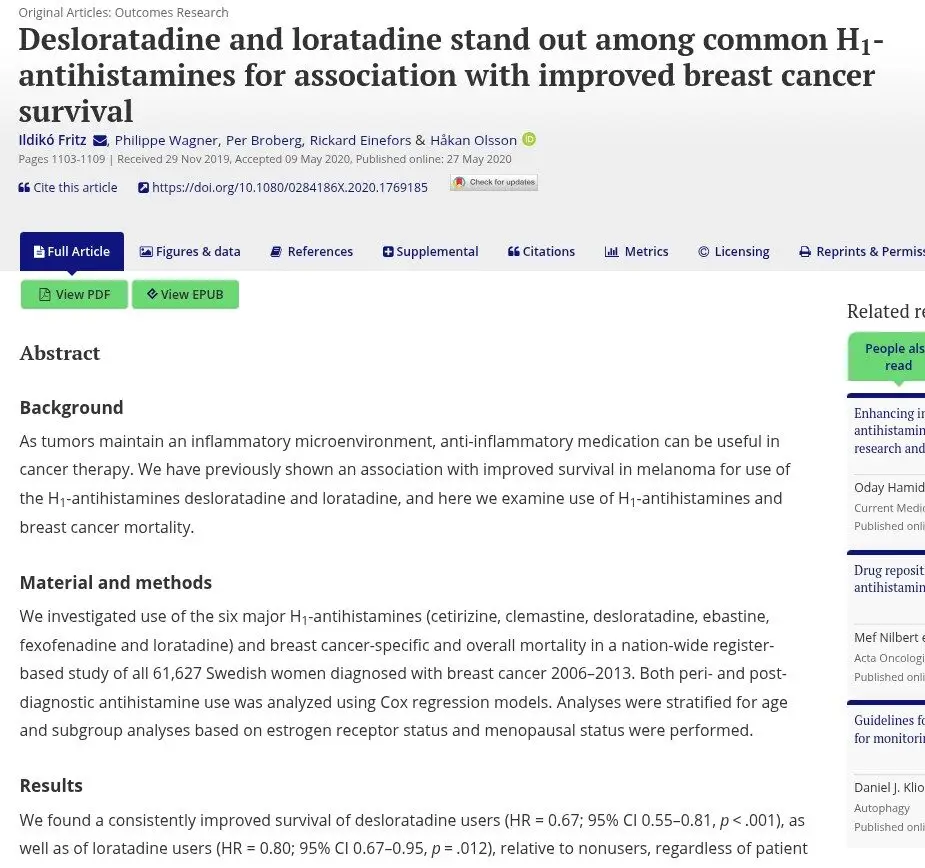Open the Full Article tab
The width and height of the screenshot is (925, 868).
(x=72, y=251)
